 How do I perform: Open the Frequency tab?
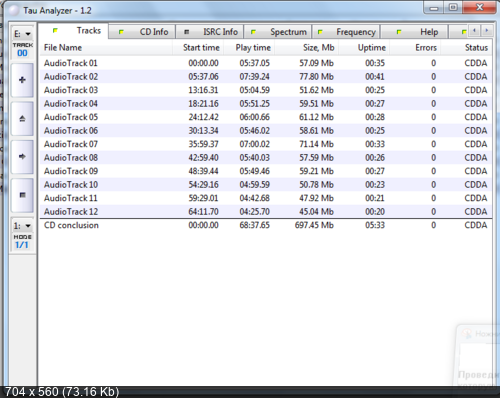(346, 32)
